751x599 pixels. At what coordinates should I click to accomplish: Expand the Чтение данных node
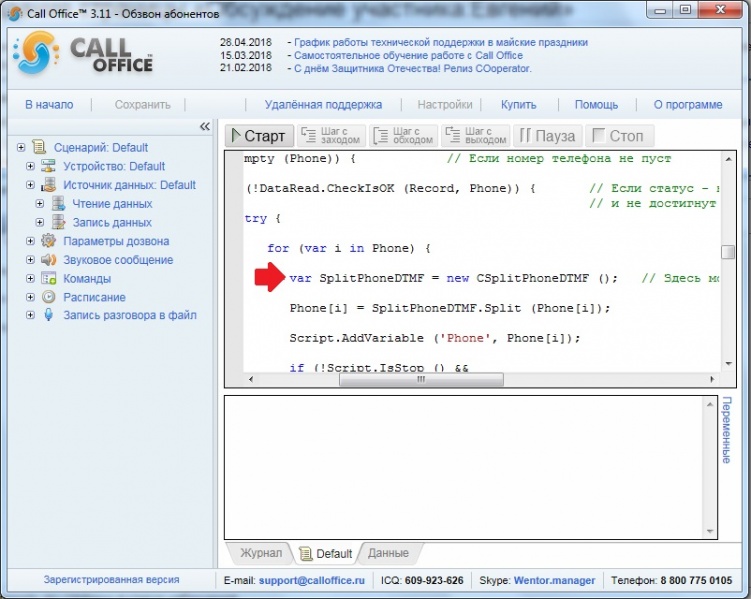40,203
